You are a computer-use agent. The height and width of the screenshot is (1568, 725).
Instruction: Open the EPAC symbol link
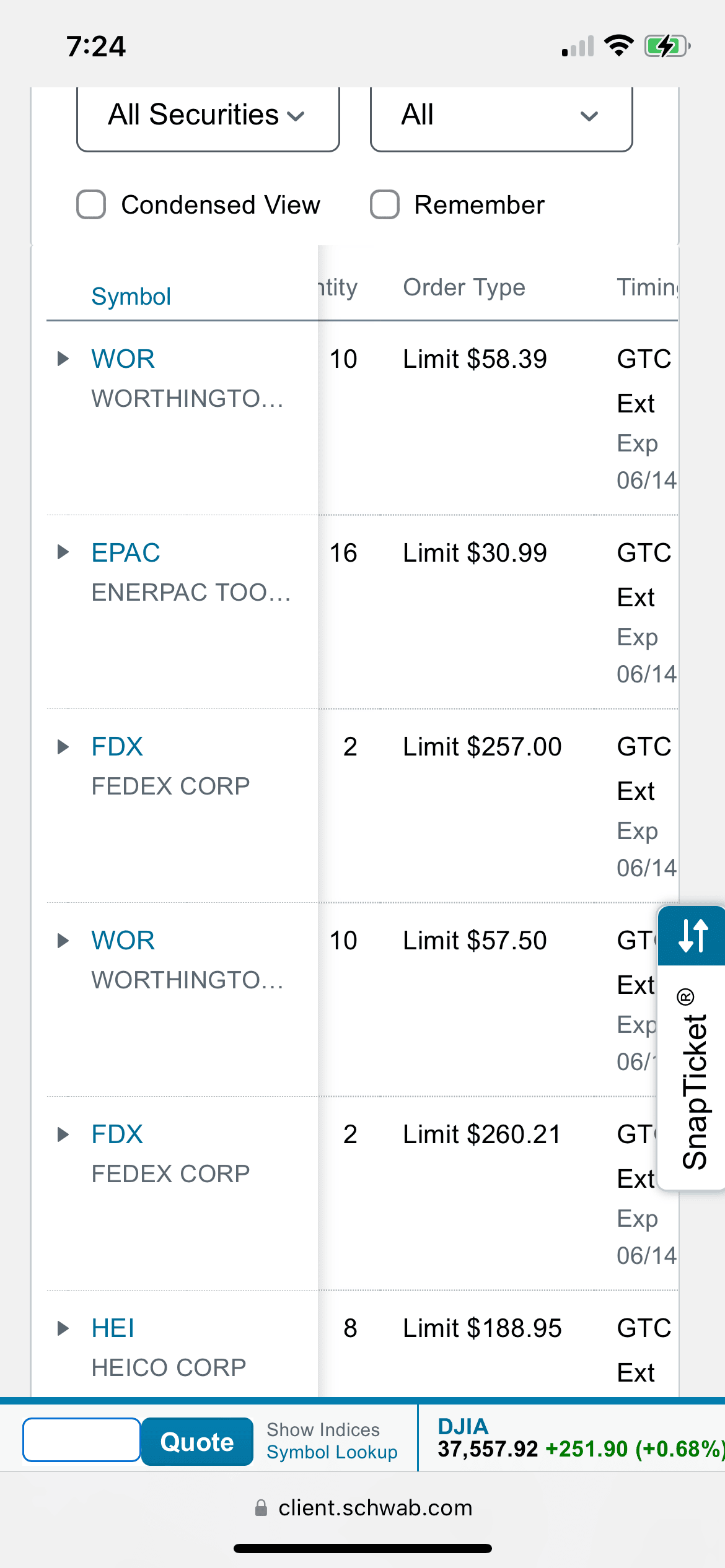click(126, 552)
